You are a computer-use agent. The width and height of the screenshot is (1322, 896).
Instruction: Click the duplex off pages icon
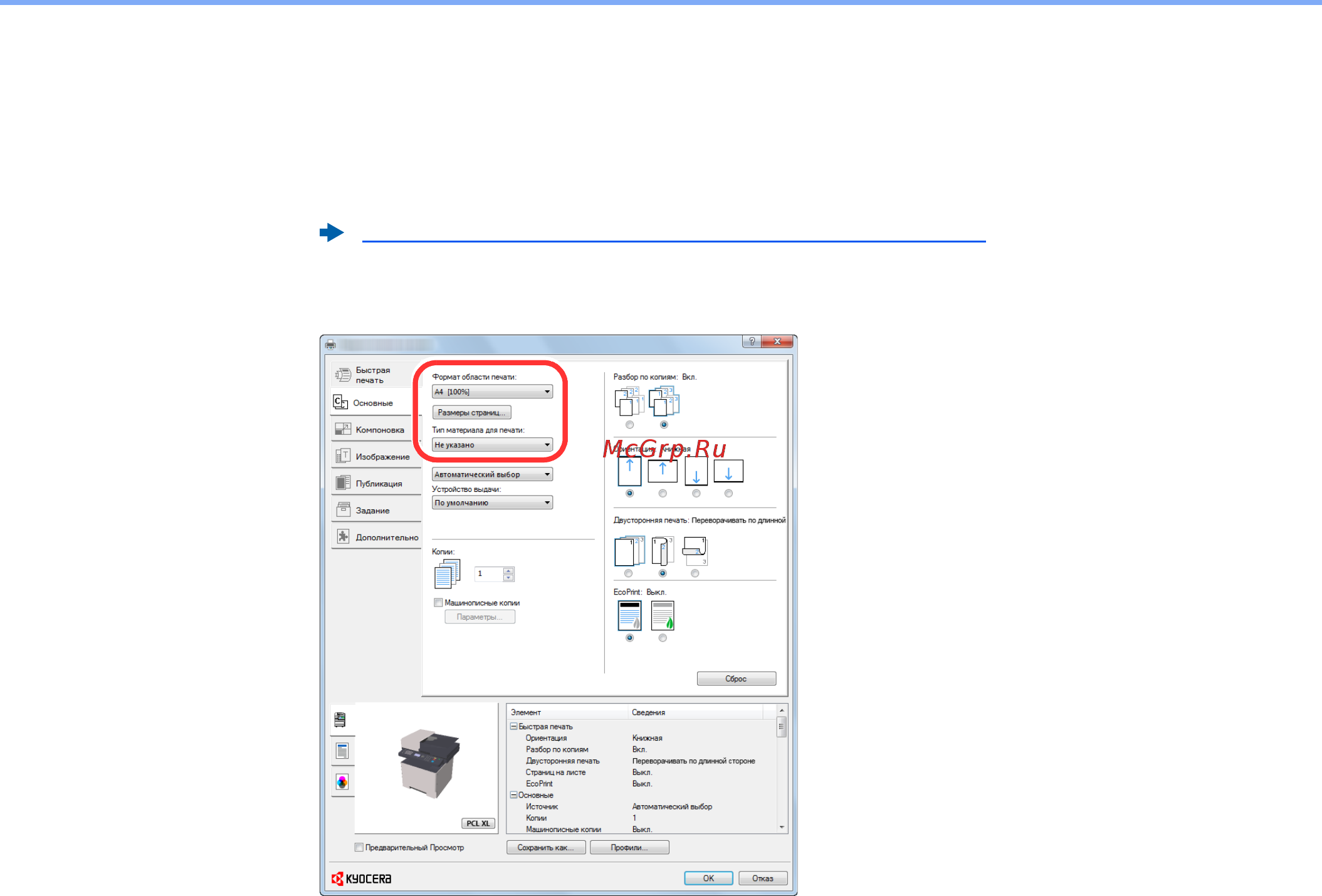[x=629, y=551]
